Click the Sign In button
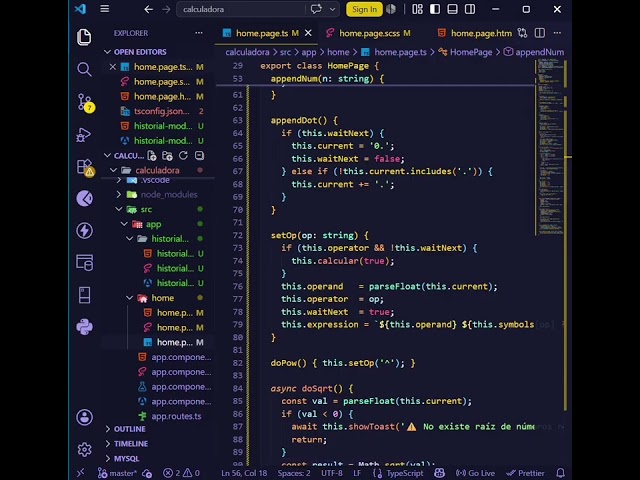Image resolution: width=640 pixels, height=480 pixels. (x=364, y=9)
